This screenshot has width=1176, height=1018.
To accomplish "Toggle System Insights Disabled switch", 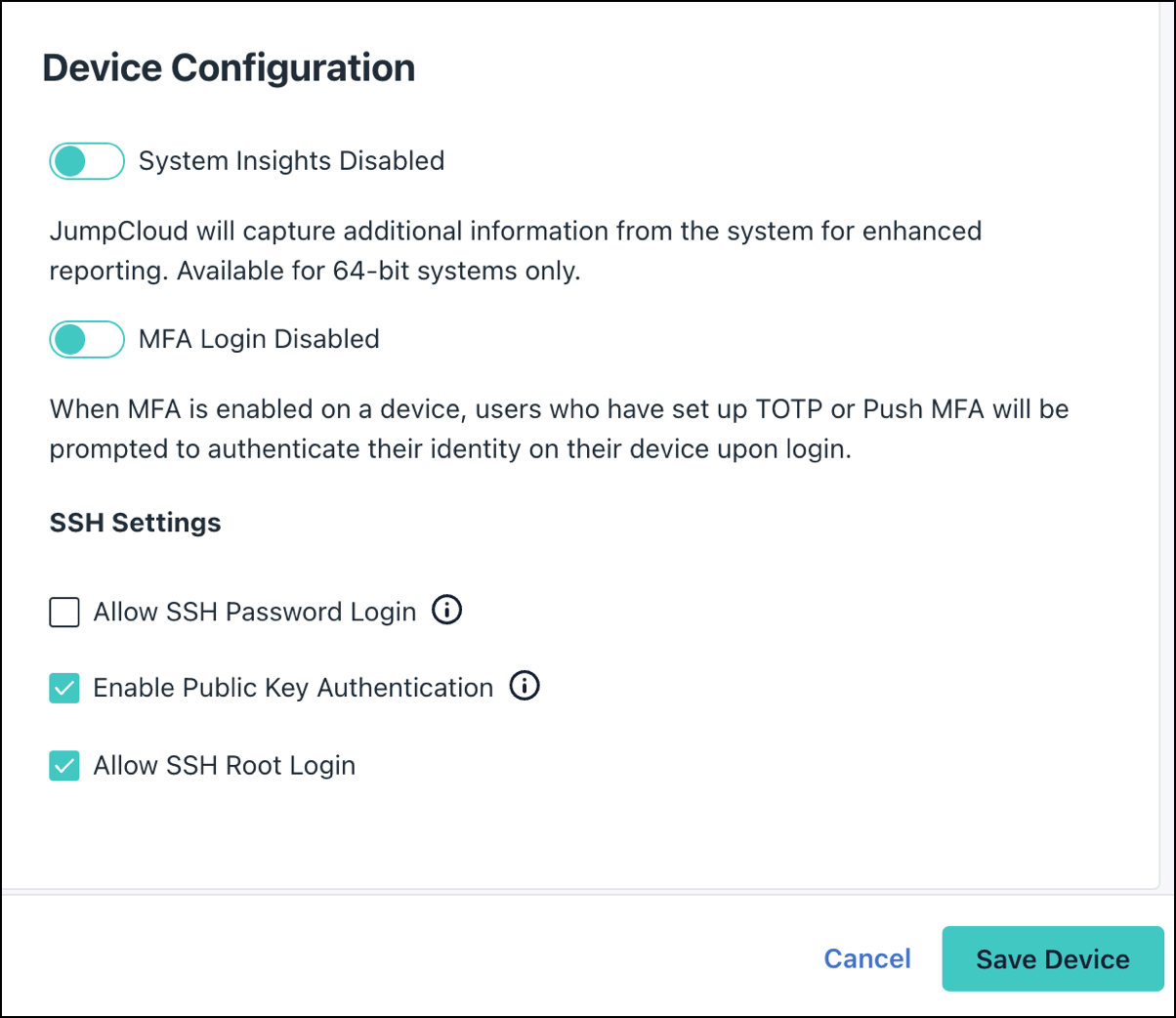I will pos(87,160).
